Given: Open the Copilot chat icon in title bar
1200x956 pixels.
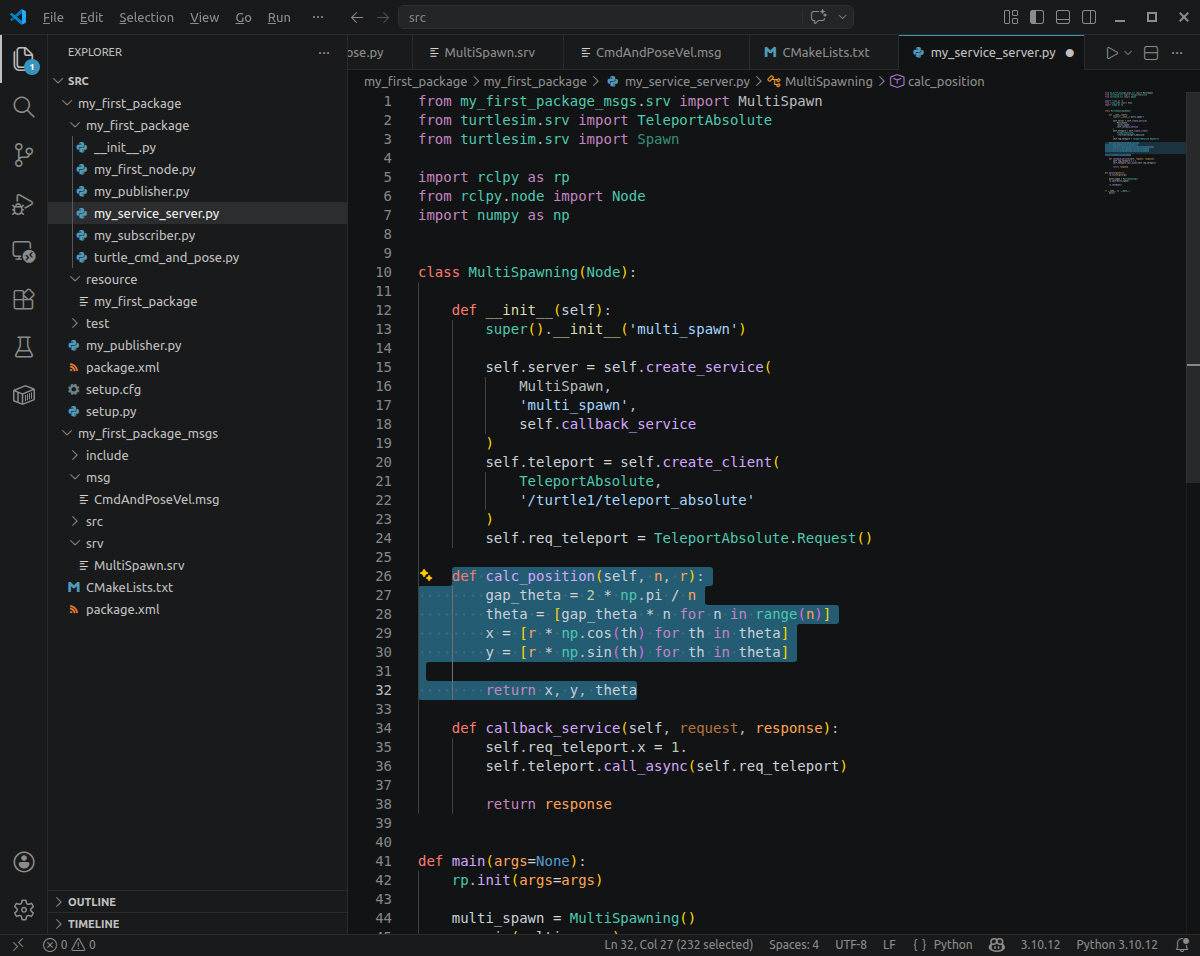Looking at the screenshot, I should 818,17.
